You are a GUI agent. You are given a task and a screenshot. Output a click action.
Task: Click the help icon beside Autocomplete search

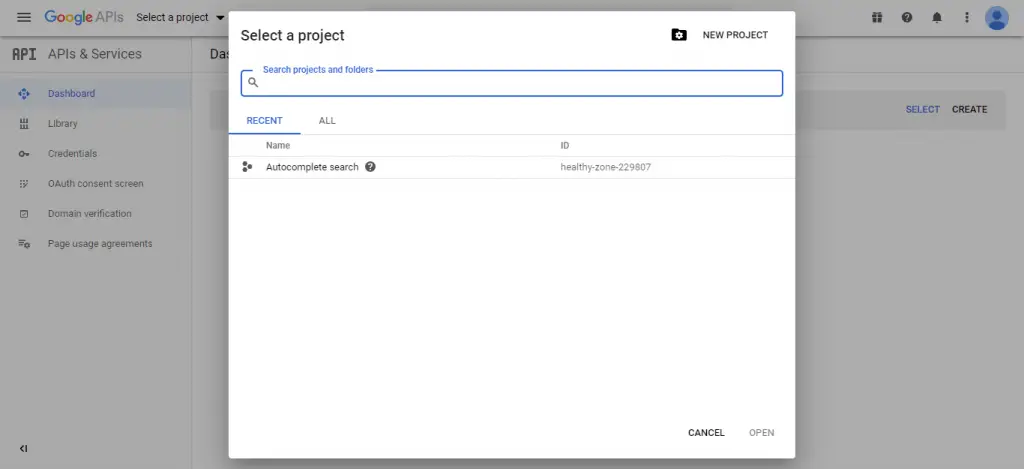370,167
